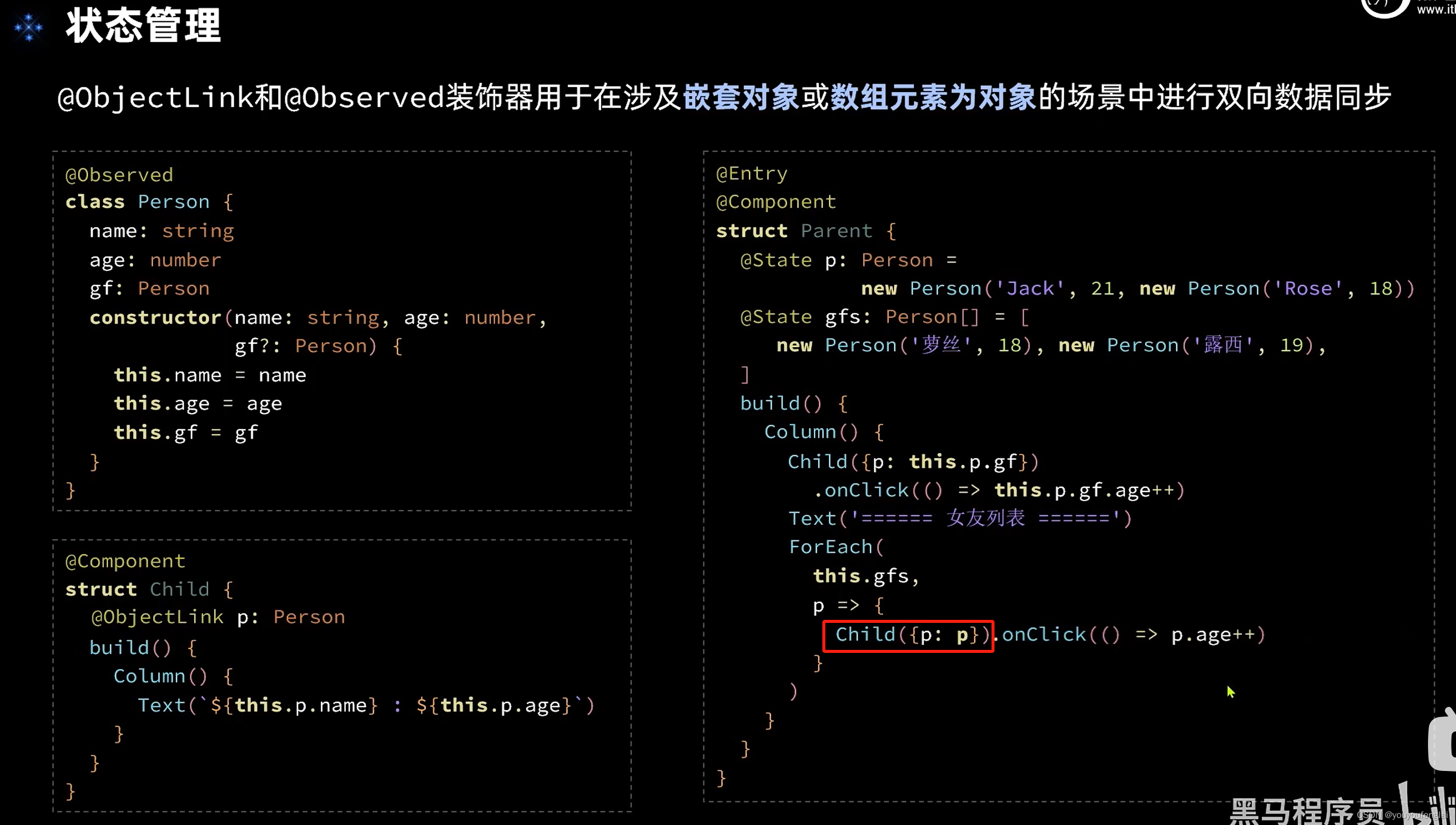This screenshot has width=1456, height=825.
Task: Click the 'name: string' field declaration
Action: click(162, 231)
